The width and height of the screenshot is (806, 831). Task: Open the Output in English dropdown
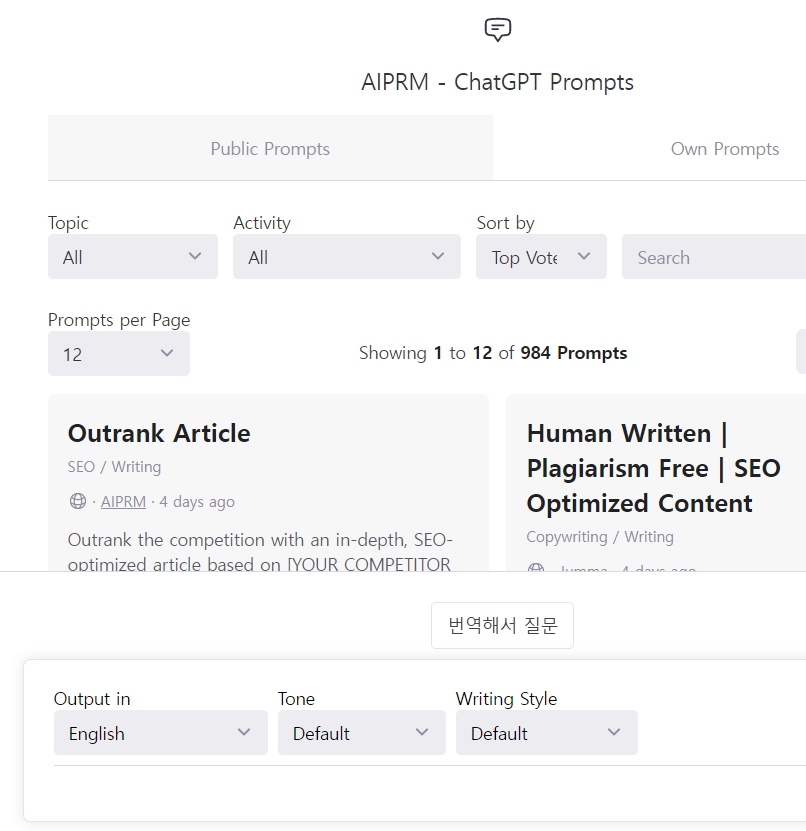click(x=161, y=732)
